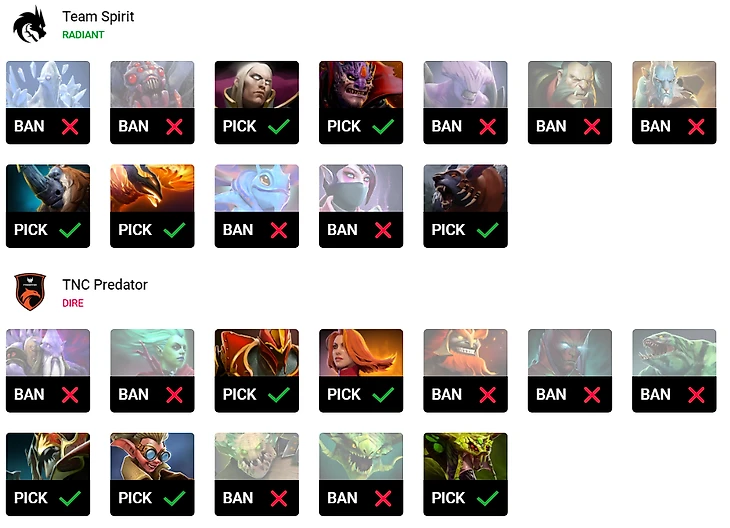
Task: Click red X under Tidehunter portrait
Action: (x=695, y=395)
